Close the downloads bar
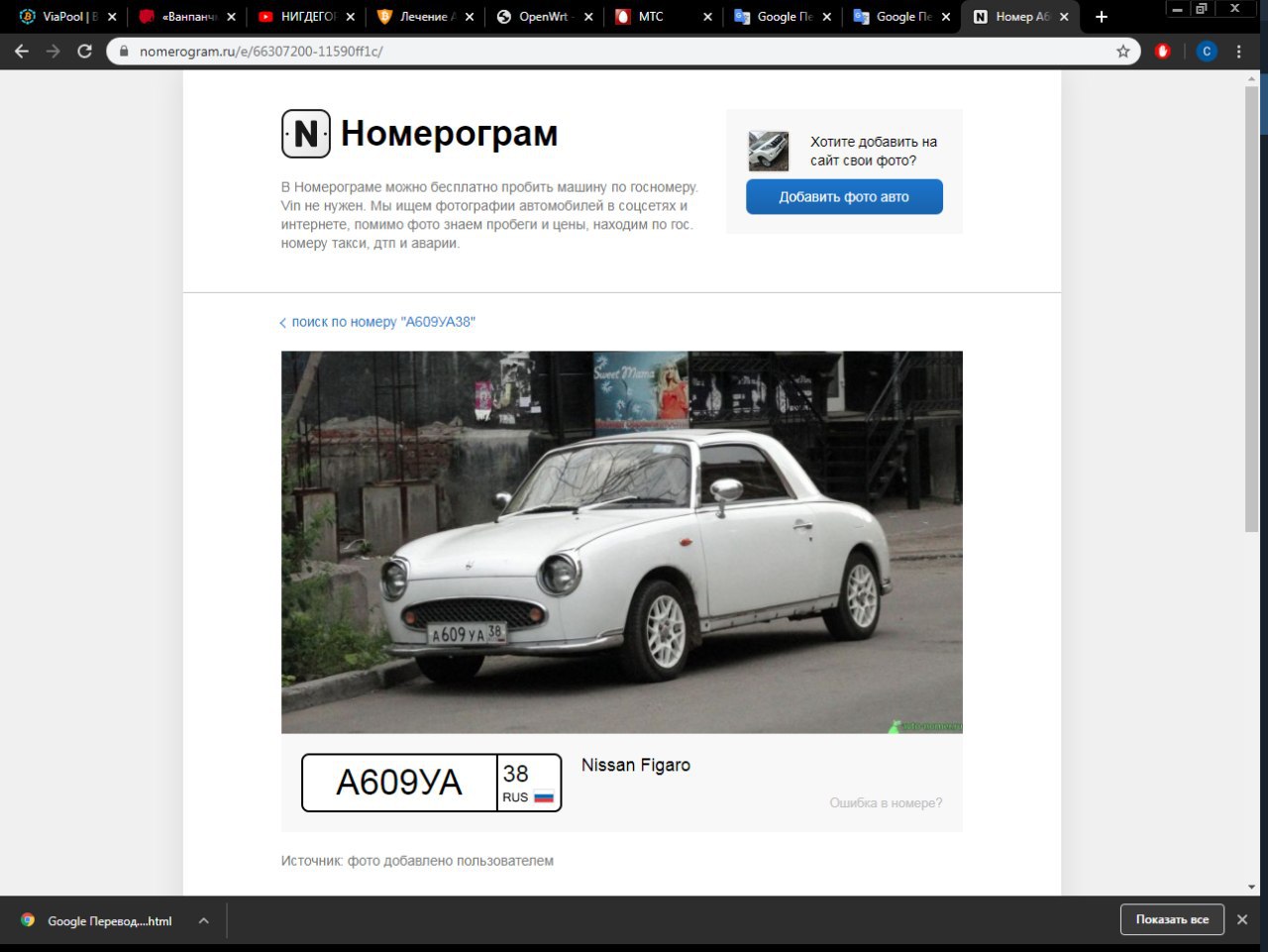The image size is (1268, 952). 1242,919
